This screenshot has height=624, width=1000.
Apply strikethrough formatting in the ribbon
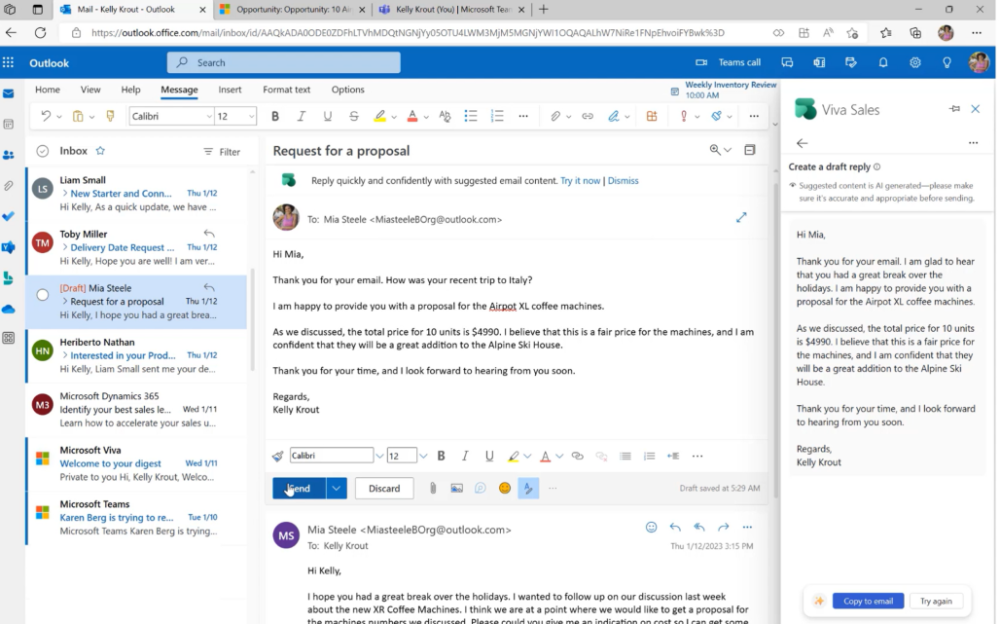click(x=352, y=115)
